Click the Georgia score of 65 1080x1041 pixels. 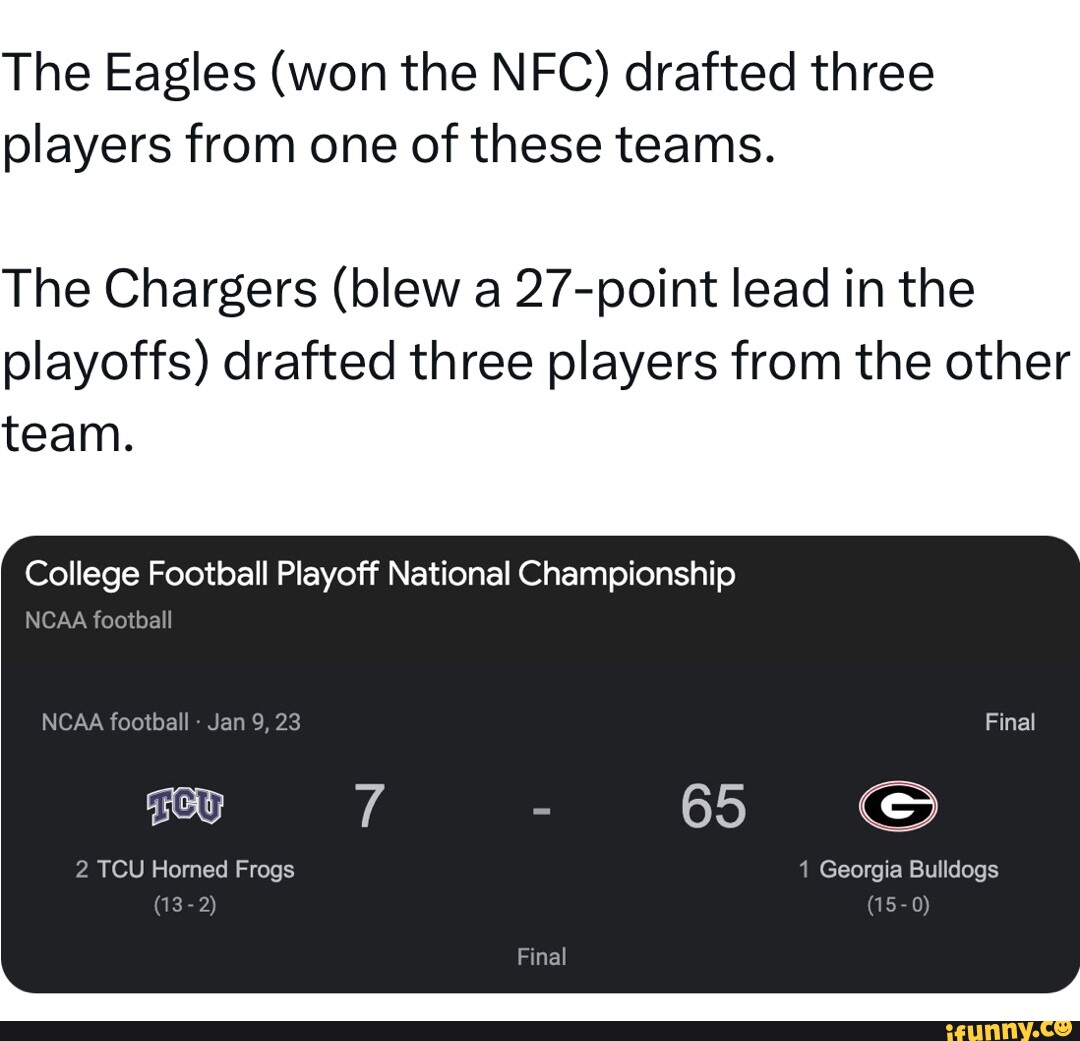tap(713, 805)
